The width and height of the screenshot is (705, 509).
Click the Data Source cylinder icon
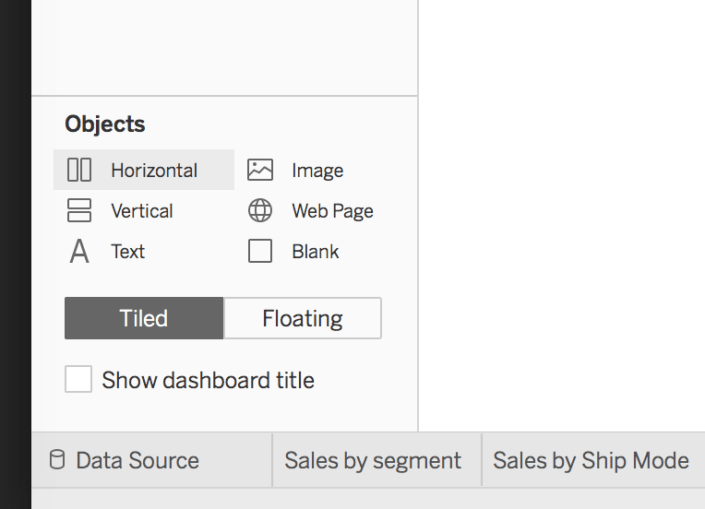[57, 460]
